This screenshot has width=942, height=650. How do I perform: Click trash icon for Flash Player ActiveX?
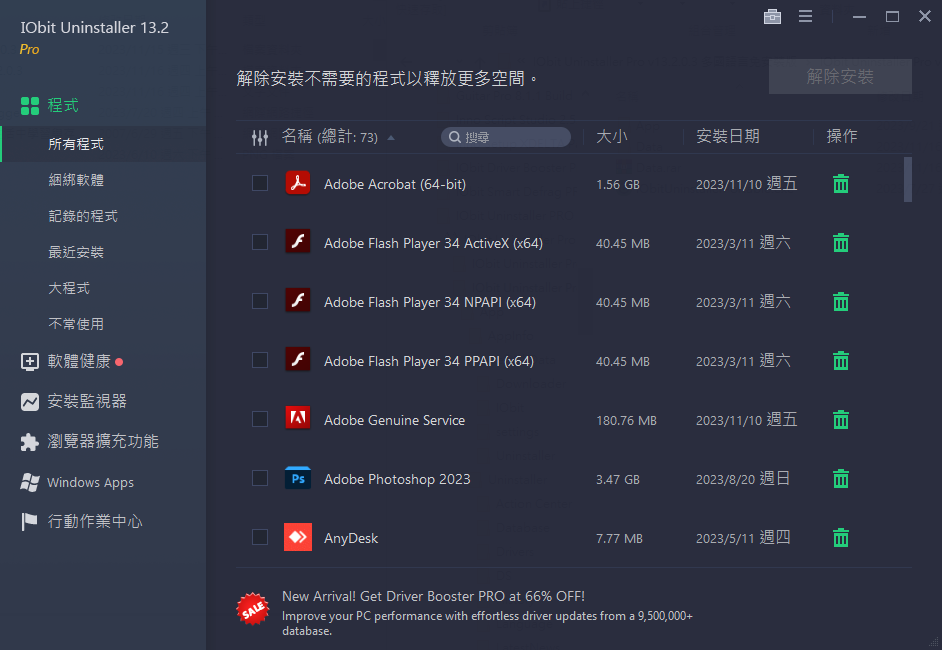pyautogui.click(x=840, y=243)
